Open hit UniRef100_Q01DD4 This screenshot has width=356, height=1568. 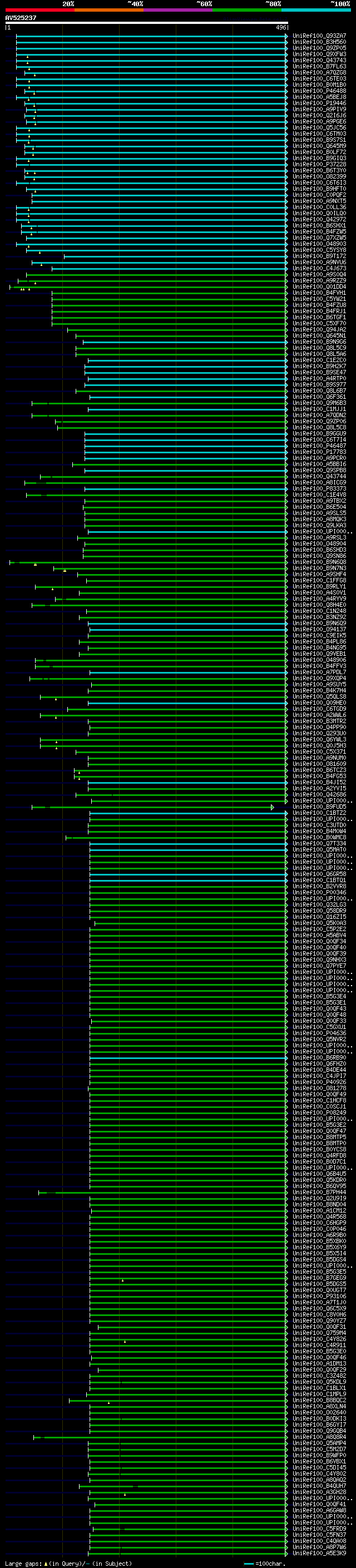(x=319, y=286)
